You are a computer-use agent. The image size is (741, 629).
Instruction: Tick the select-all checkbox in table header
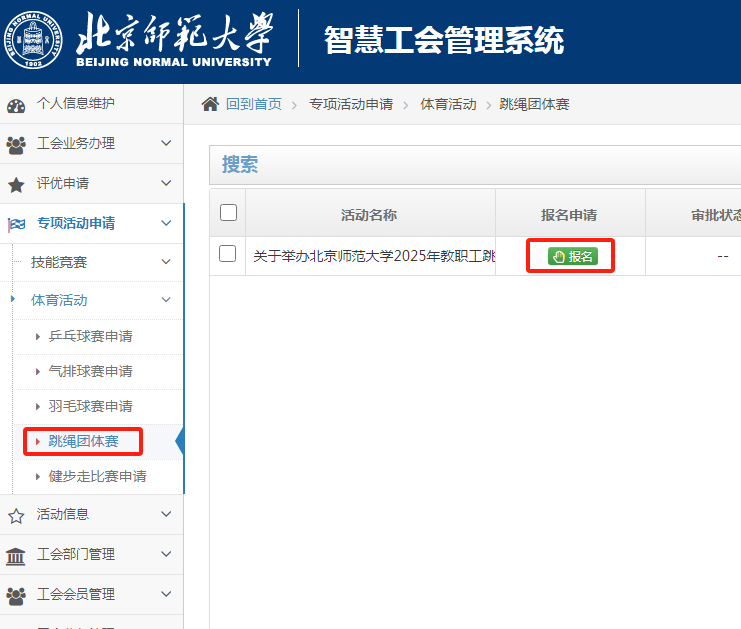tap(228, 213)
